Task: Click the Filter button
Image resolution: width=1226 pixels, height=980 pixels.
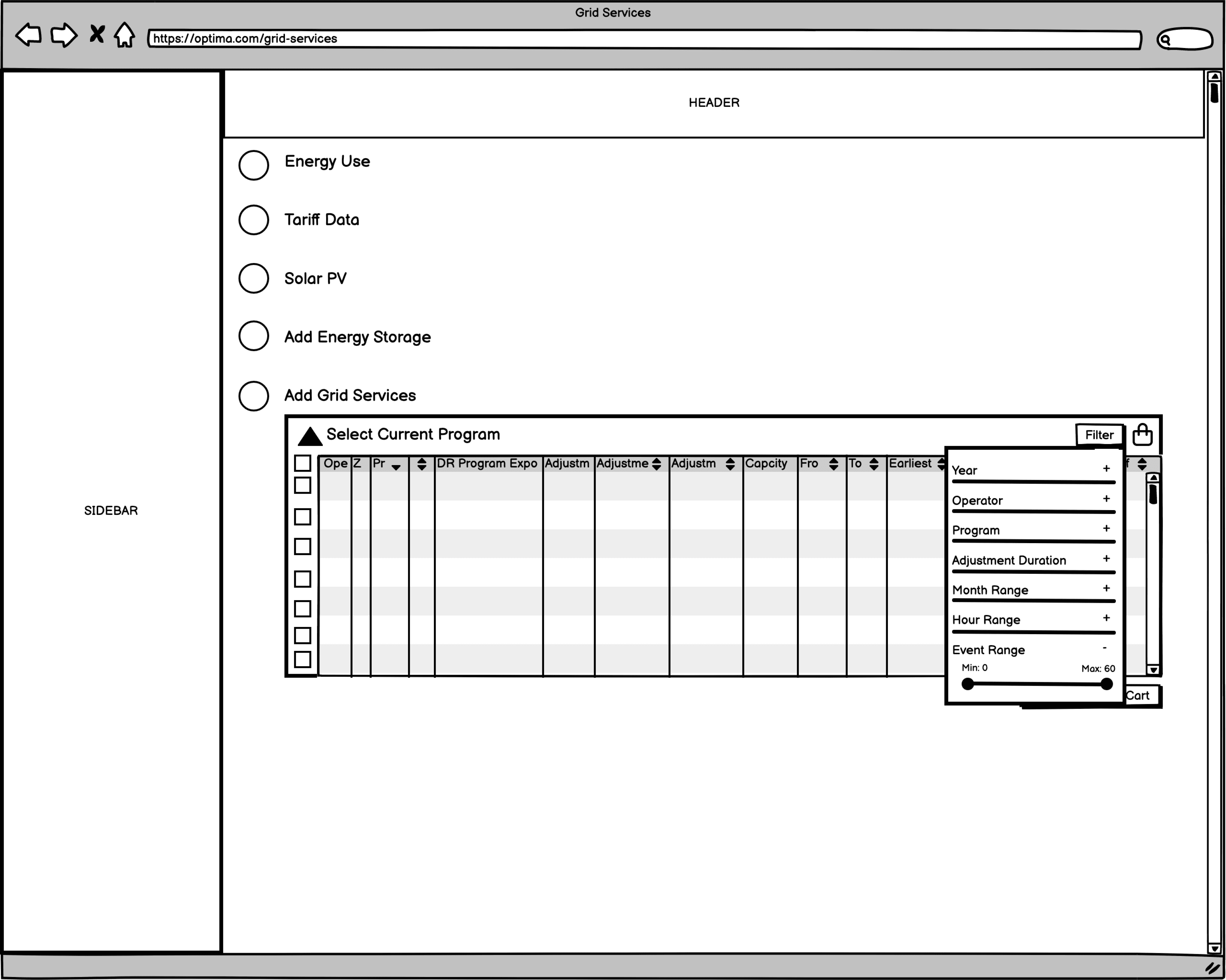Action: click(x=1099, y=435)
